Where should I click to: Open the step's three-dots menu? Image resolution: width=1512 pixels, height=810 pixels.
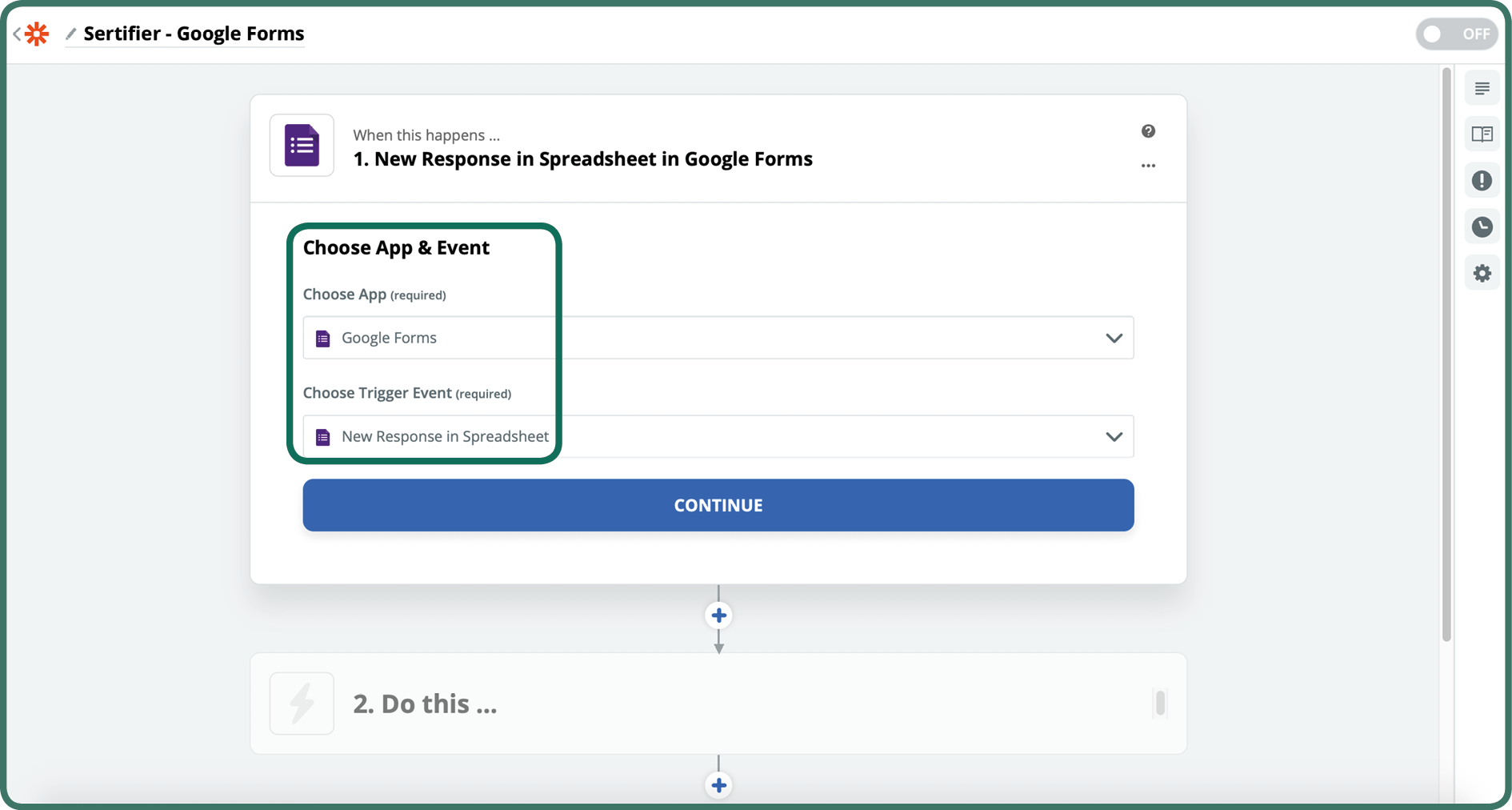(x=1148, y=166)
